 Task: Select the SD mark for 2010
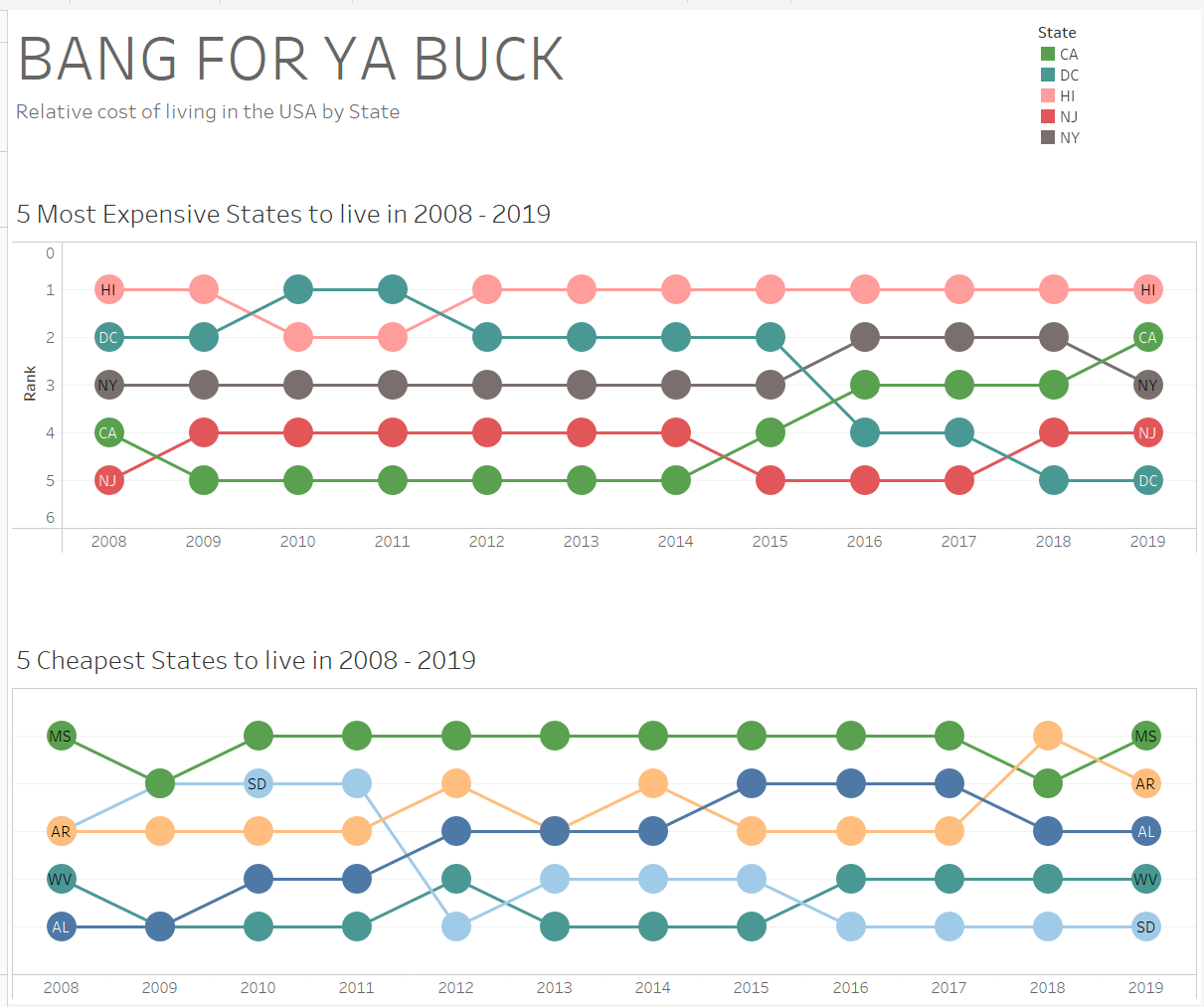258,784
